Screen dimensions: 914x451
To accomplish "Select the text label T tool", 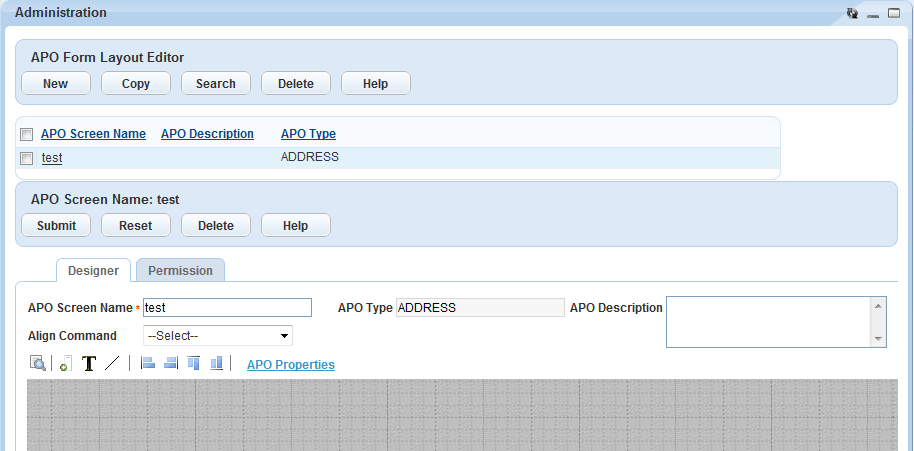I will click(88, 364).
